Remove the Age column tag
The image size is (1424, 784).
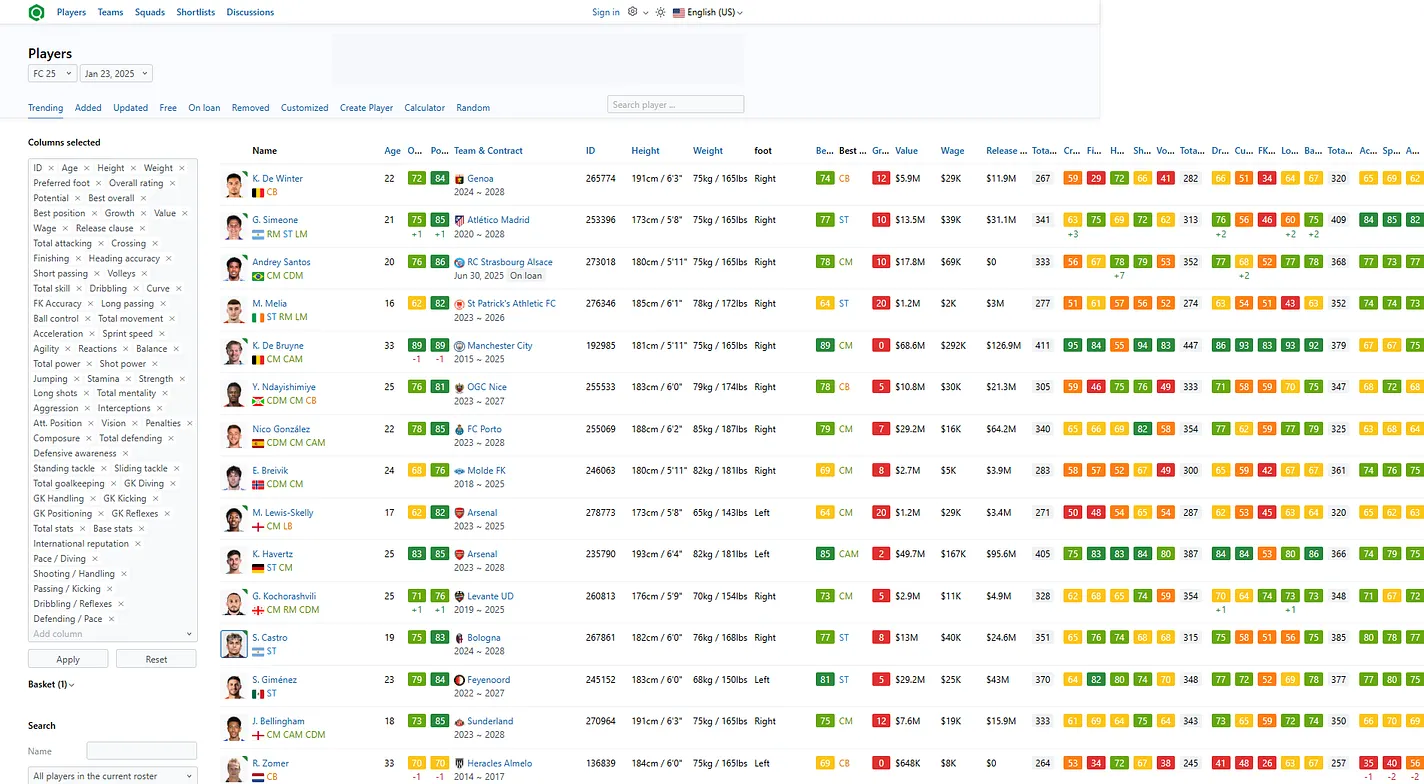coord(86,169)
